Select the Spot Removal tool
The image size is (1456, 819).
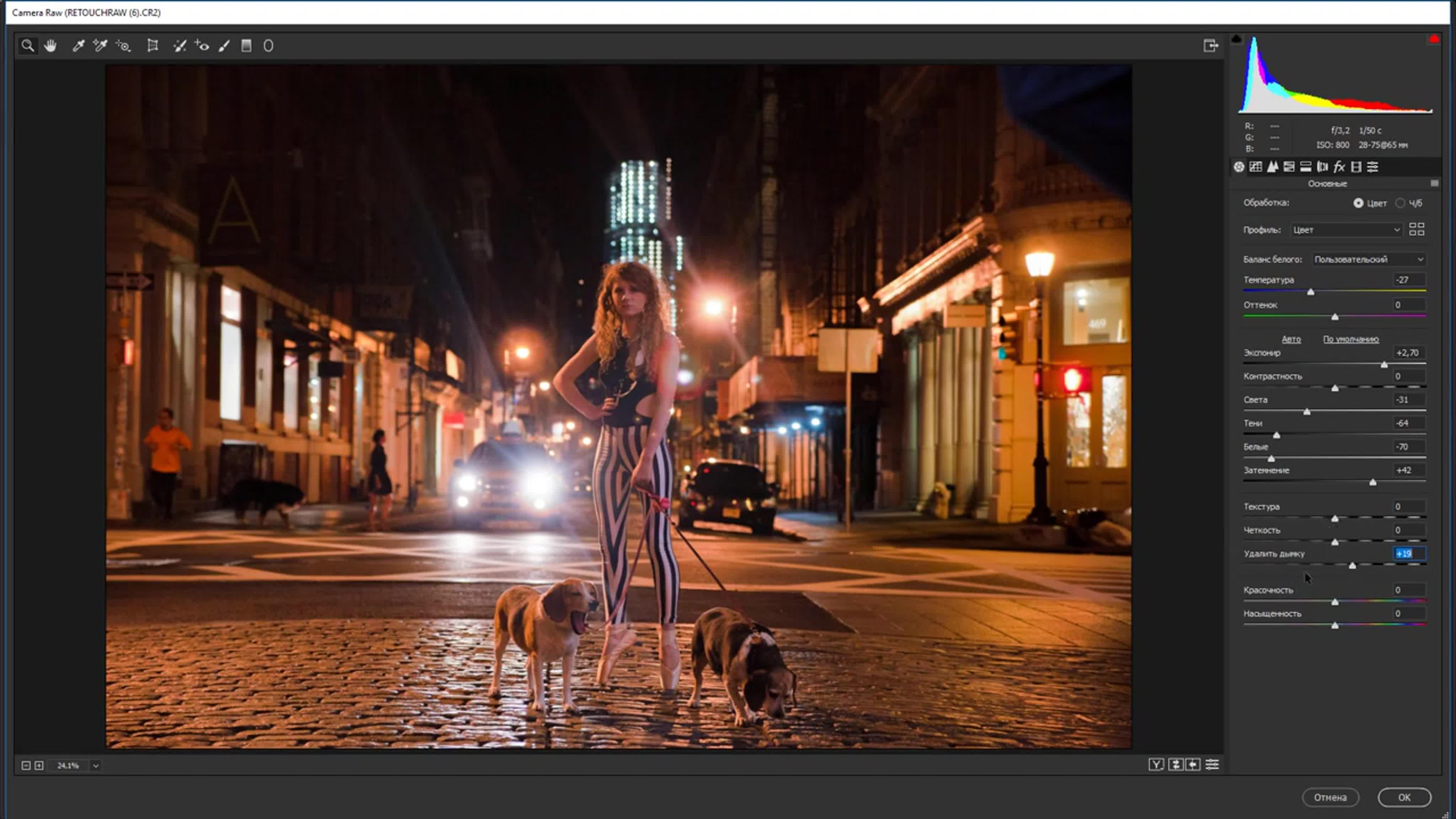[180, 46]
